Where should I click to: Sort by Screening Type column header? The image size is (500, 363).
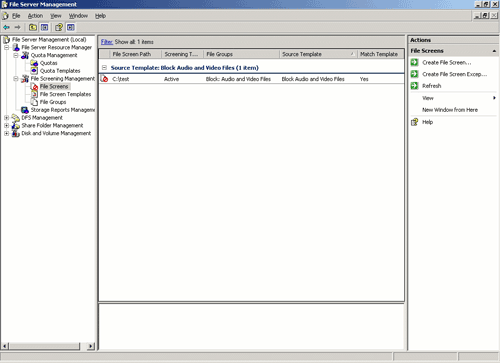(182, 54)
